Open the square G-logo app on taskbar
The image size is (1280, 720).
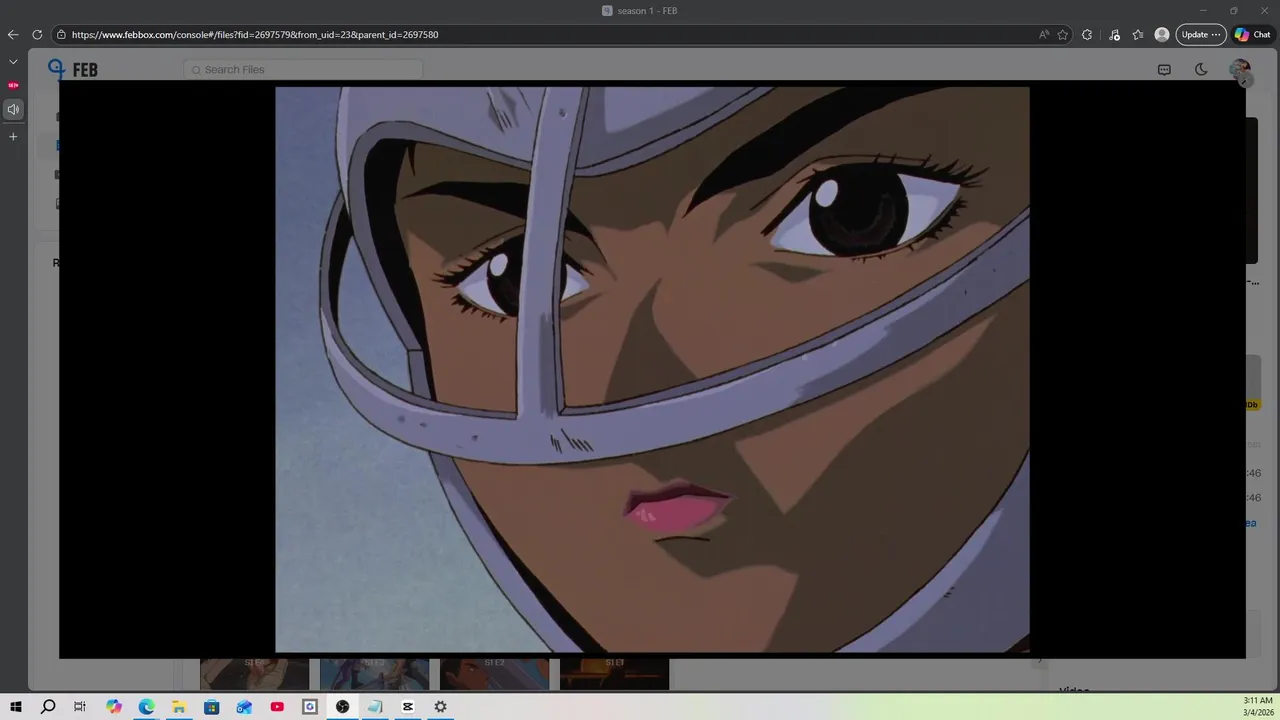click(310, 706)
